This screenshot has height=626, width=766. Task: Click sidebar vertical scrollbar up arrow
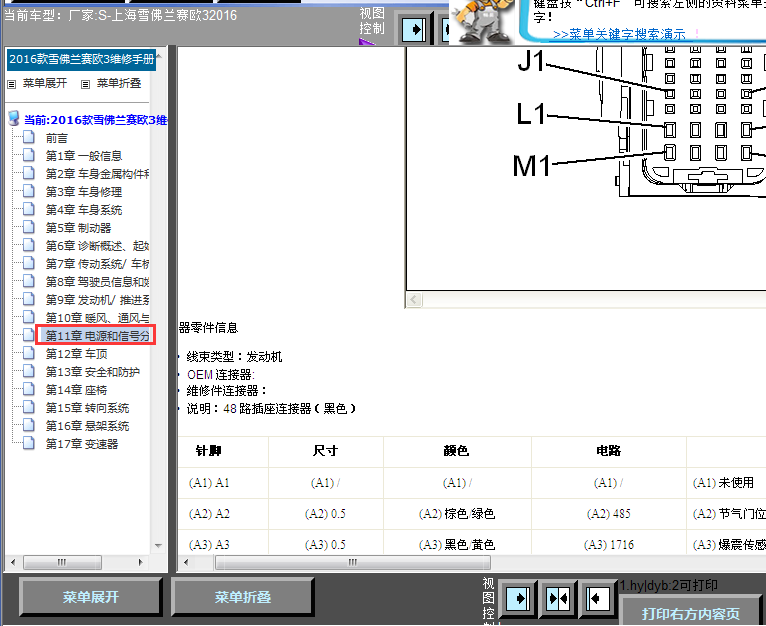pos(158,56)
